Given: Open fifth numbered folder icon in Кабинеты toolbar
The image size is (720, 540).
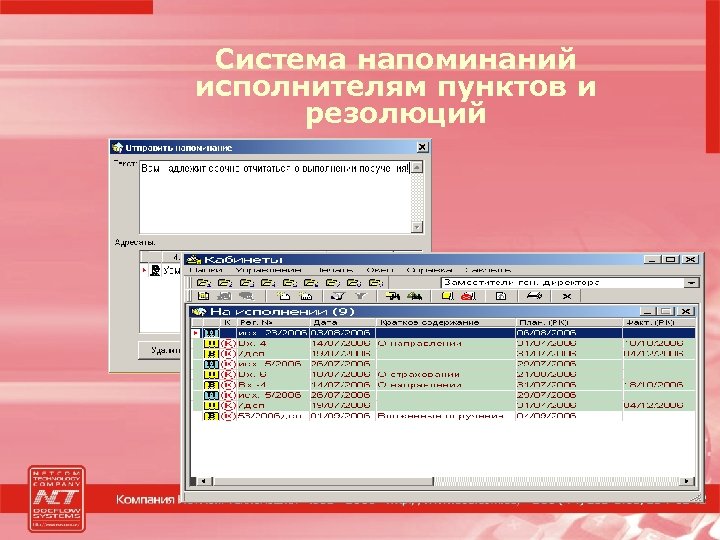Looking at the screenshot, I should 289,283.
